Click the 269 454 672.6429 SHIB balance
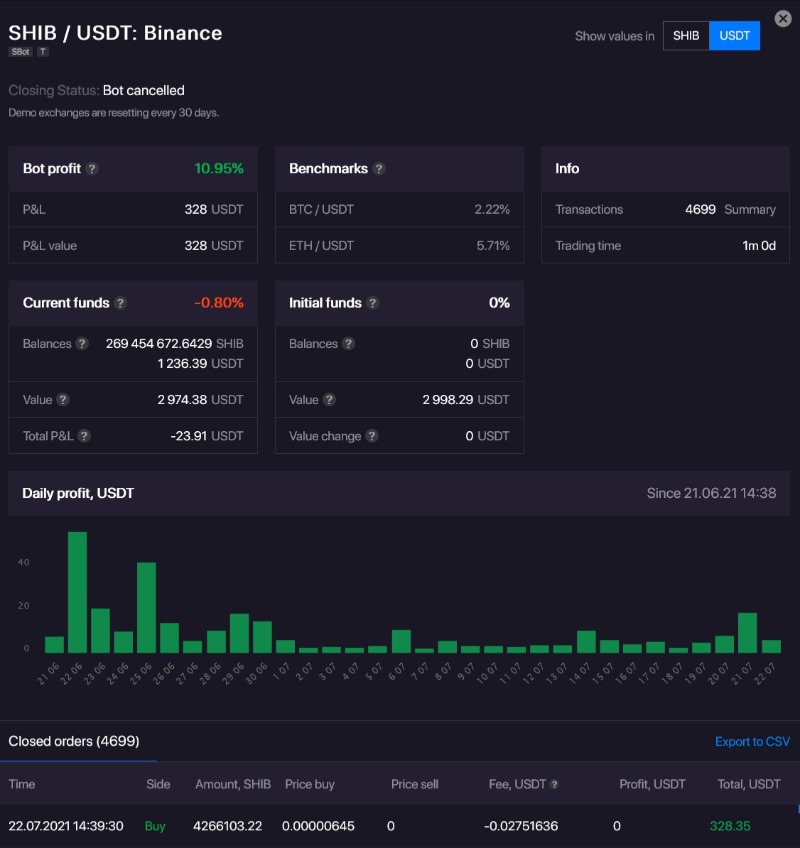The width and height of the screenshot is (800, 848). pos(175,343)
